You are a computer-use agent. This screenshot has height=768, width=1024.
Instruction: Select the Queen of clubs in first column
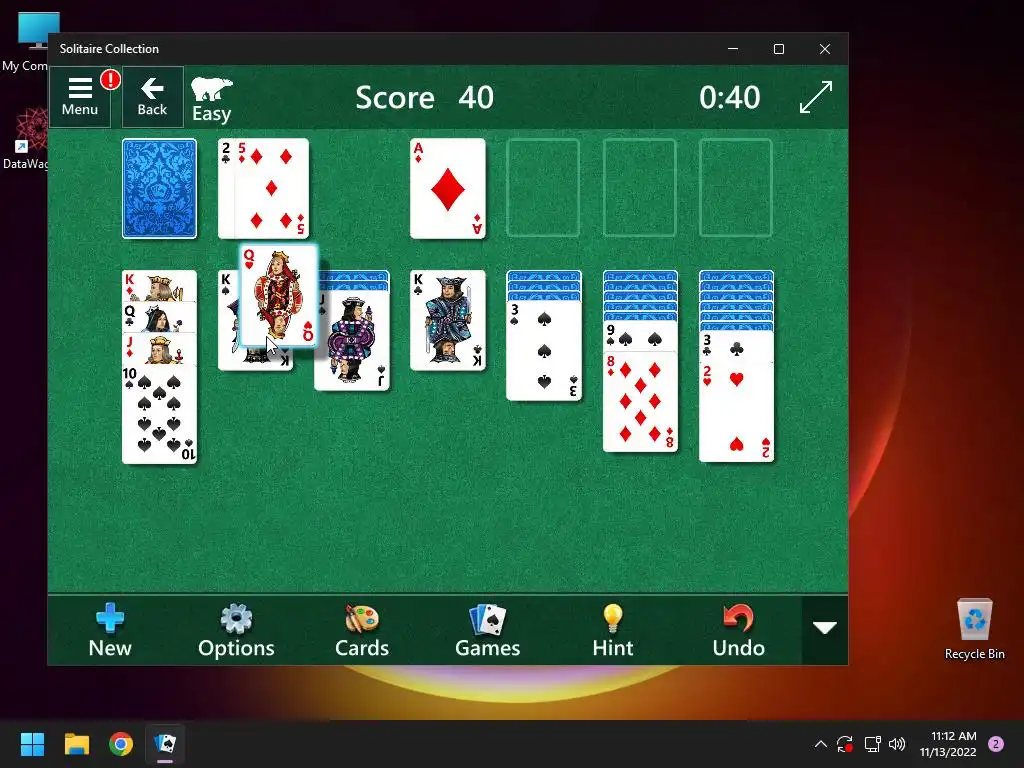tap(159, 317)
